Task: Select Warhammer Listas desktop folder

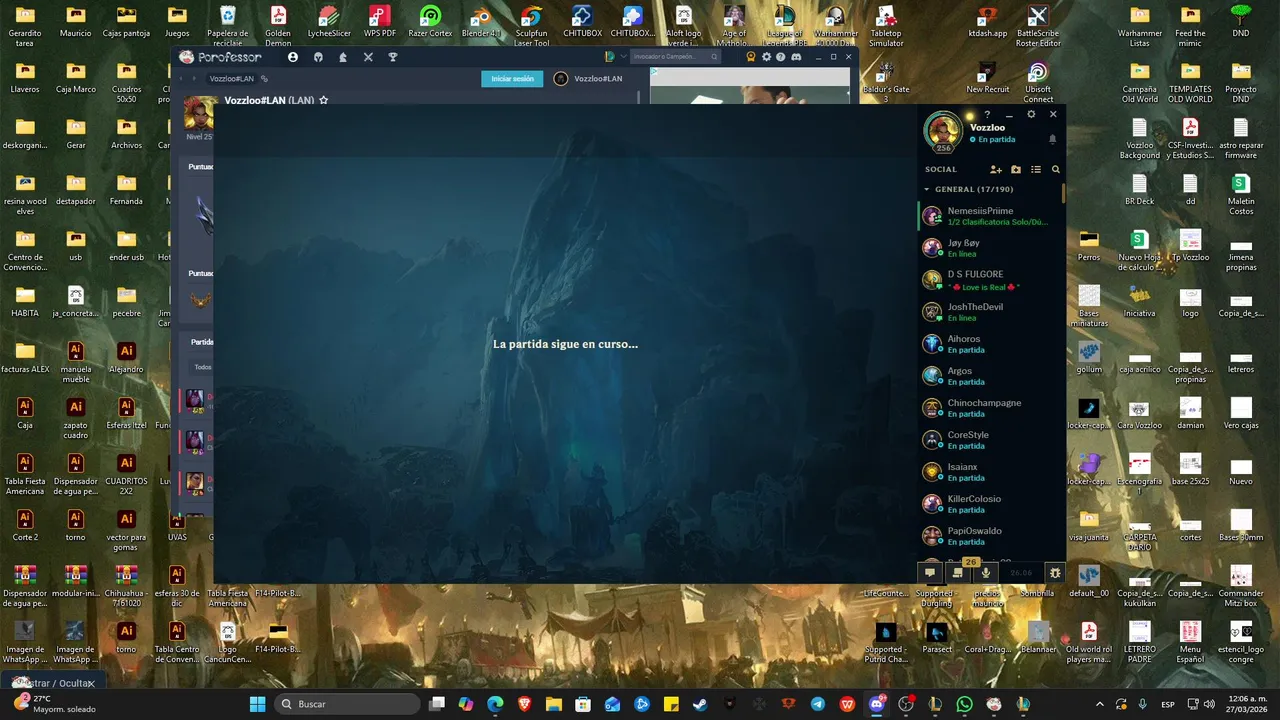Action: 1140,26
